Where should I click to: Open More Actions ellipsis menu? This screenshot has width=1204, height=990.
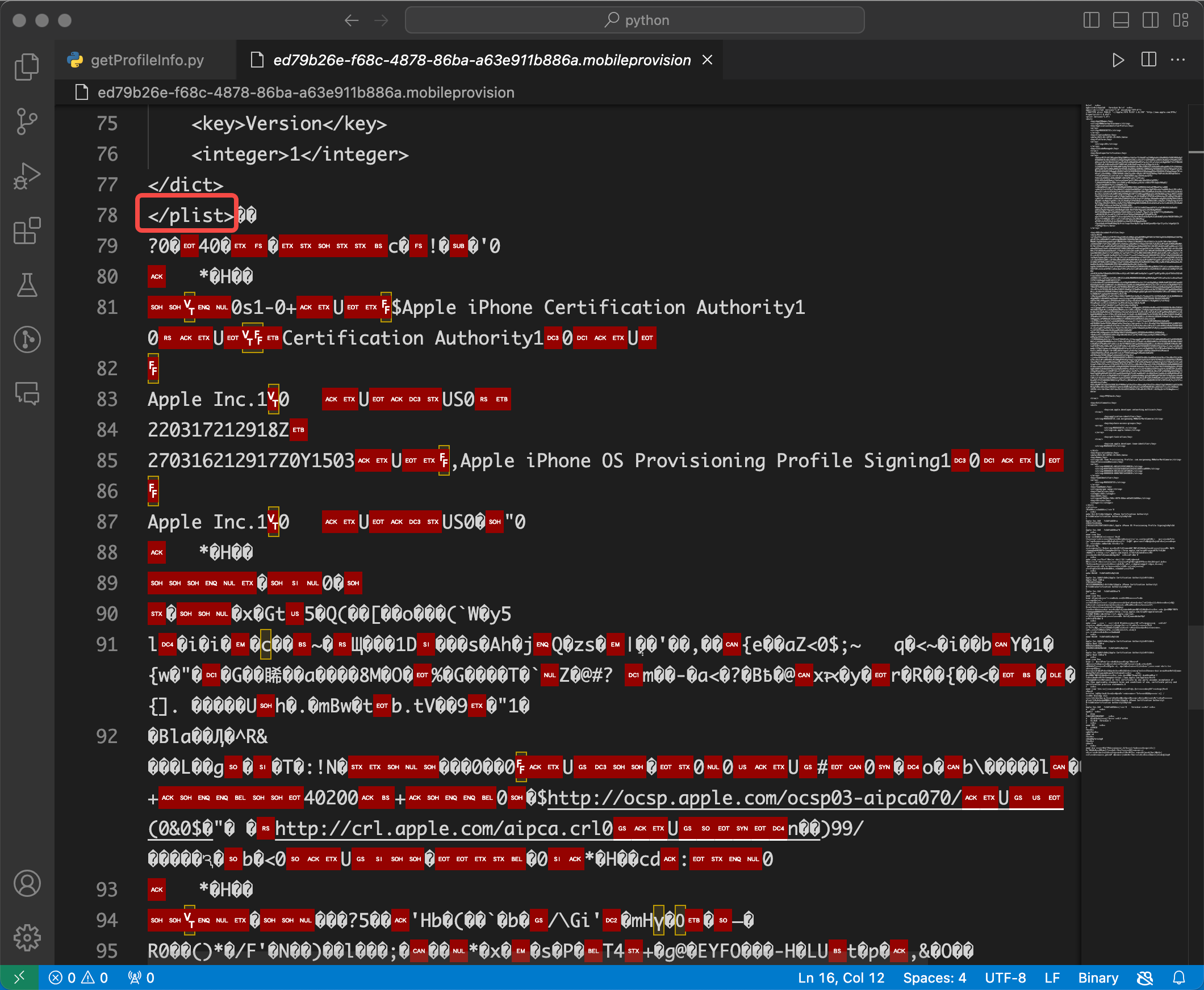(1178, 60)
